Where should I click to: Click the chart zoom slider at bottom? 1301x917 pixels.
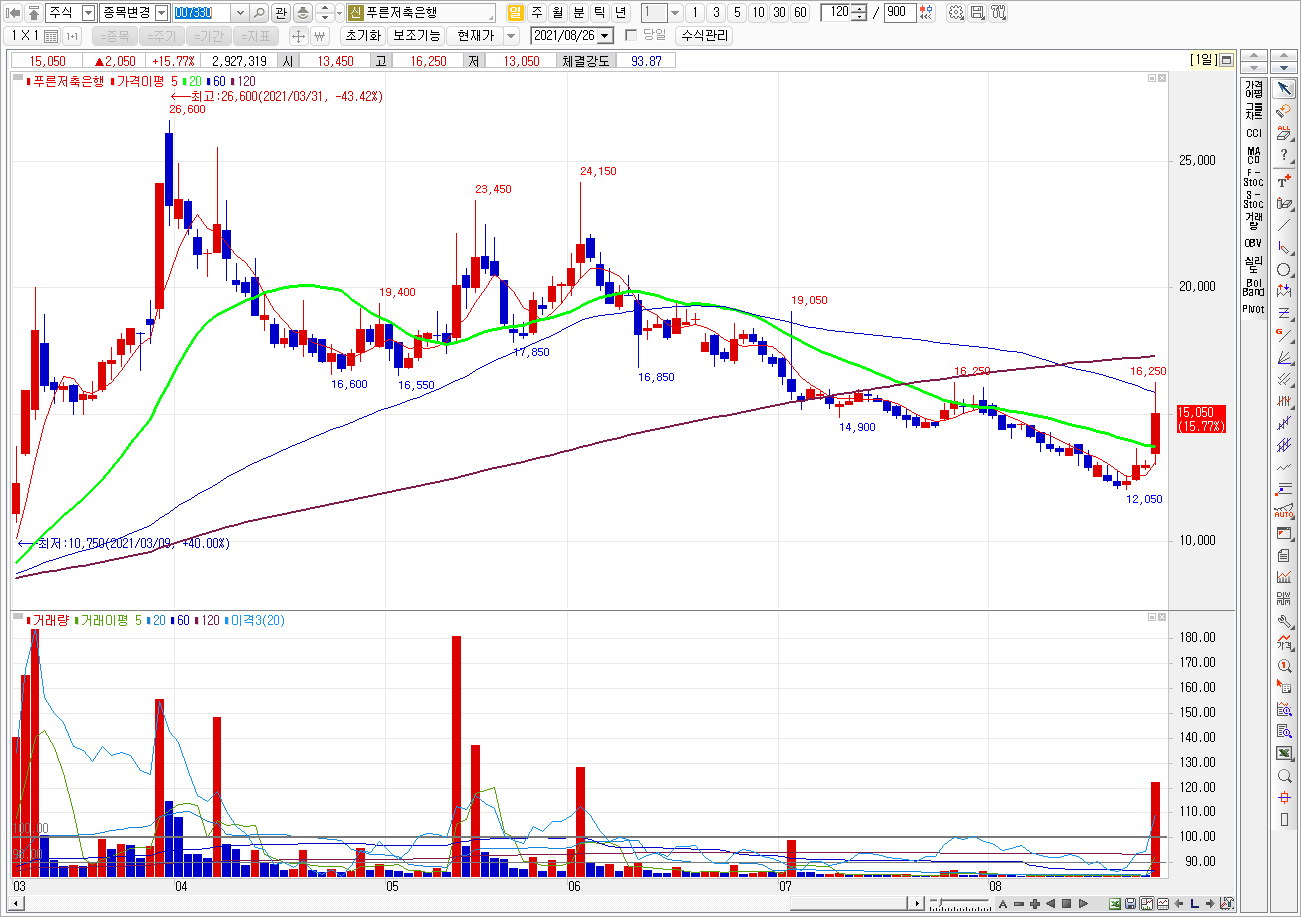(x=958, y=904)
